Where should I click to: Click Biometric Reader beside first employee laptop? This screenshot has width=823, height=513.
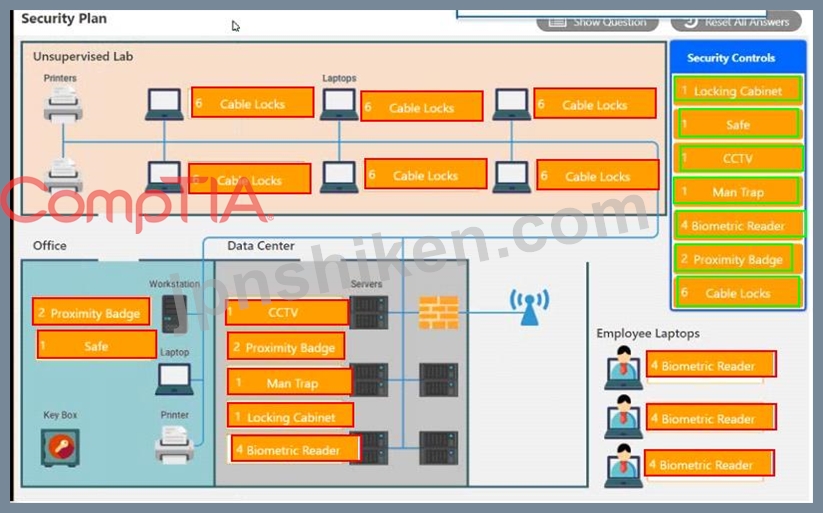tap(711, 365)
